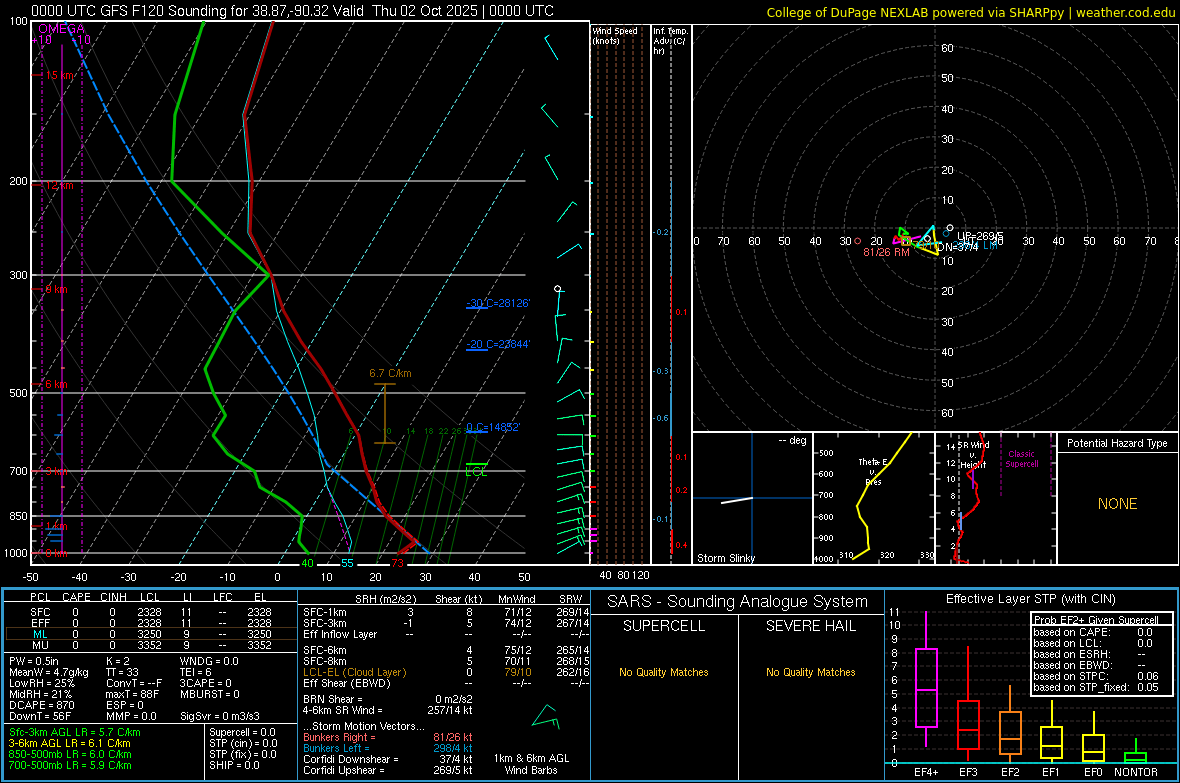Select the SFC parcel row label
Image resolution: width=1180 pixels, height=783 pixels.
coord(40,612)
